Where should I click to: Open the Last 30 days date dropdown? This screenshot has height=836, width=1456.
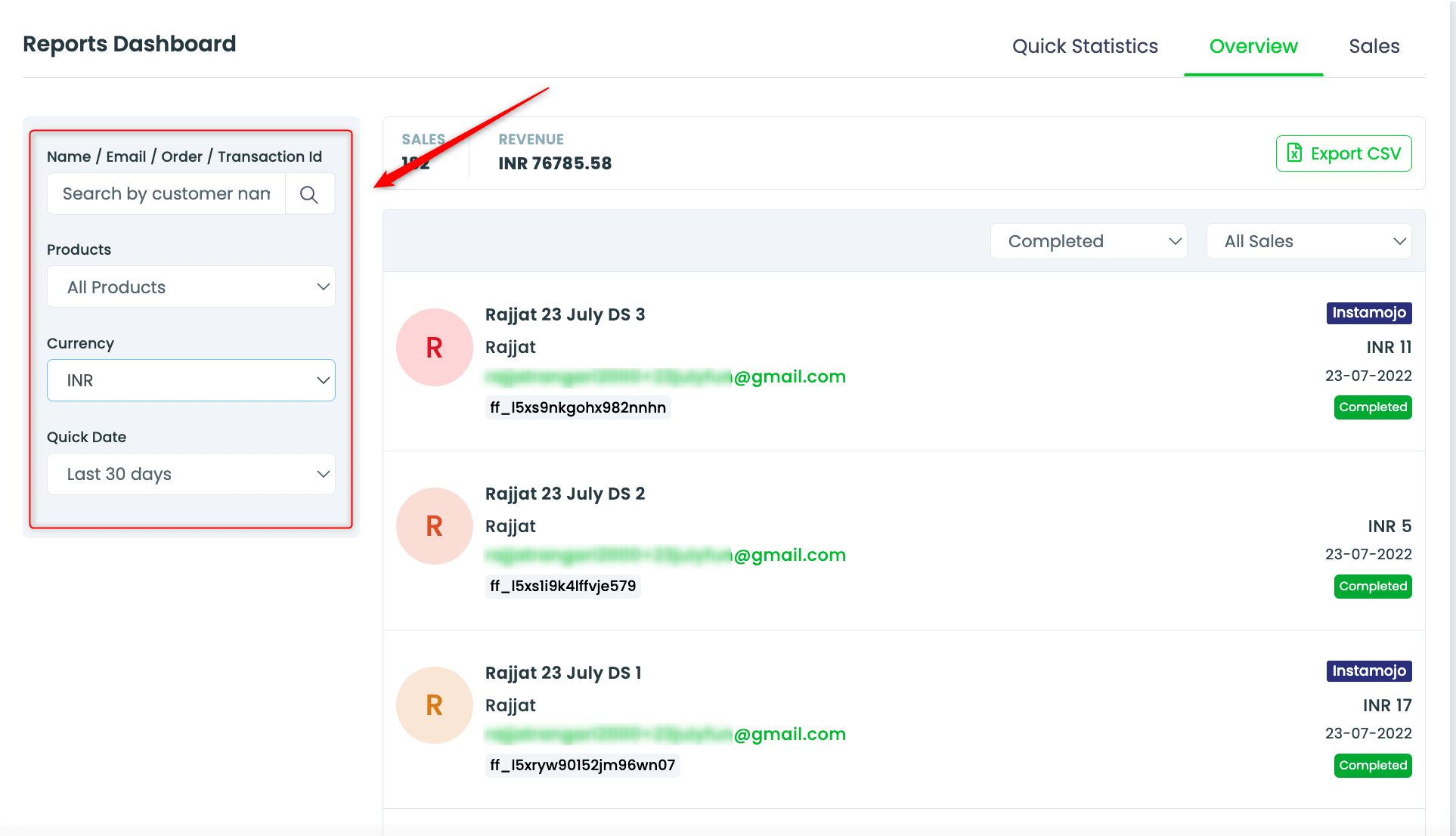pyautogui.click(x=191, y=474)
